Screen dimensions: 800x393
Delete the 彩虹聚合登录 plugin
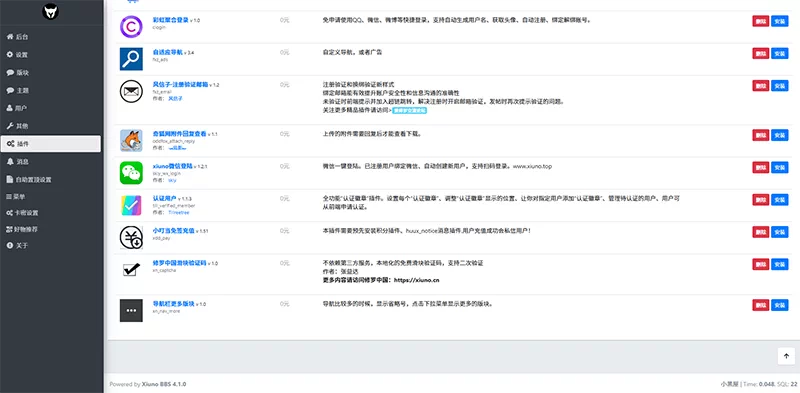(760, 21)
